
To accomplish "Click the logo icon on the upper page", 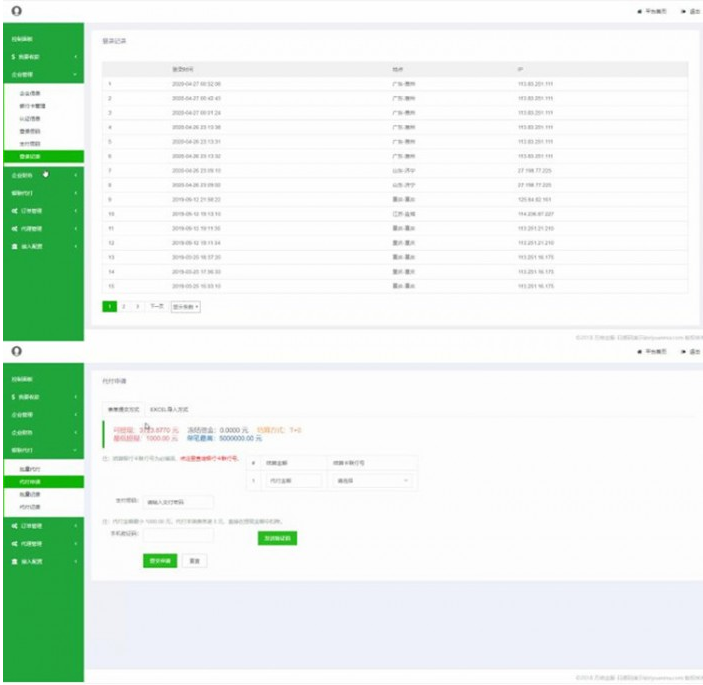I will click(17, 11).
